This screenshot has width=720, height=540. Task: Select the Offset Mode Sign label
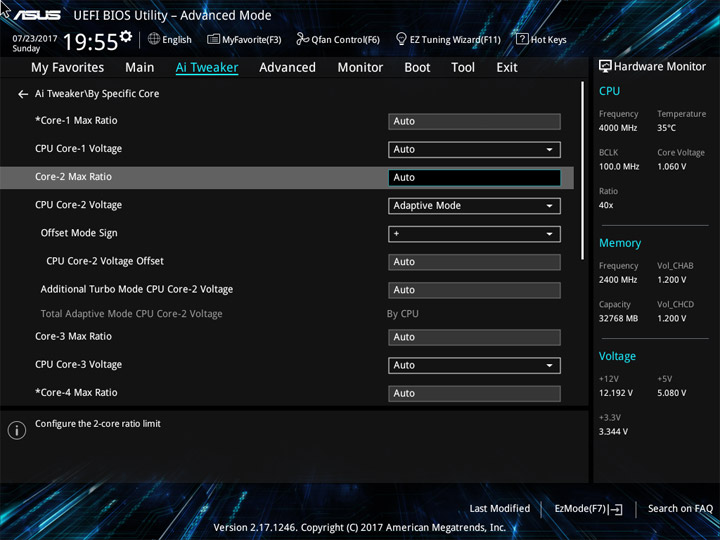(79, 233)
